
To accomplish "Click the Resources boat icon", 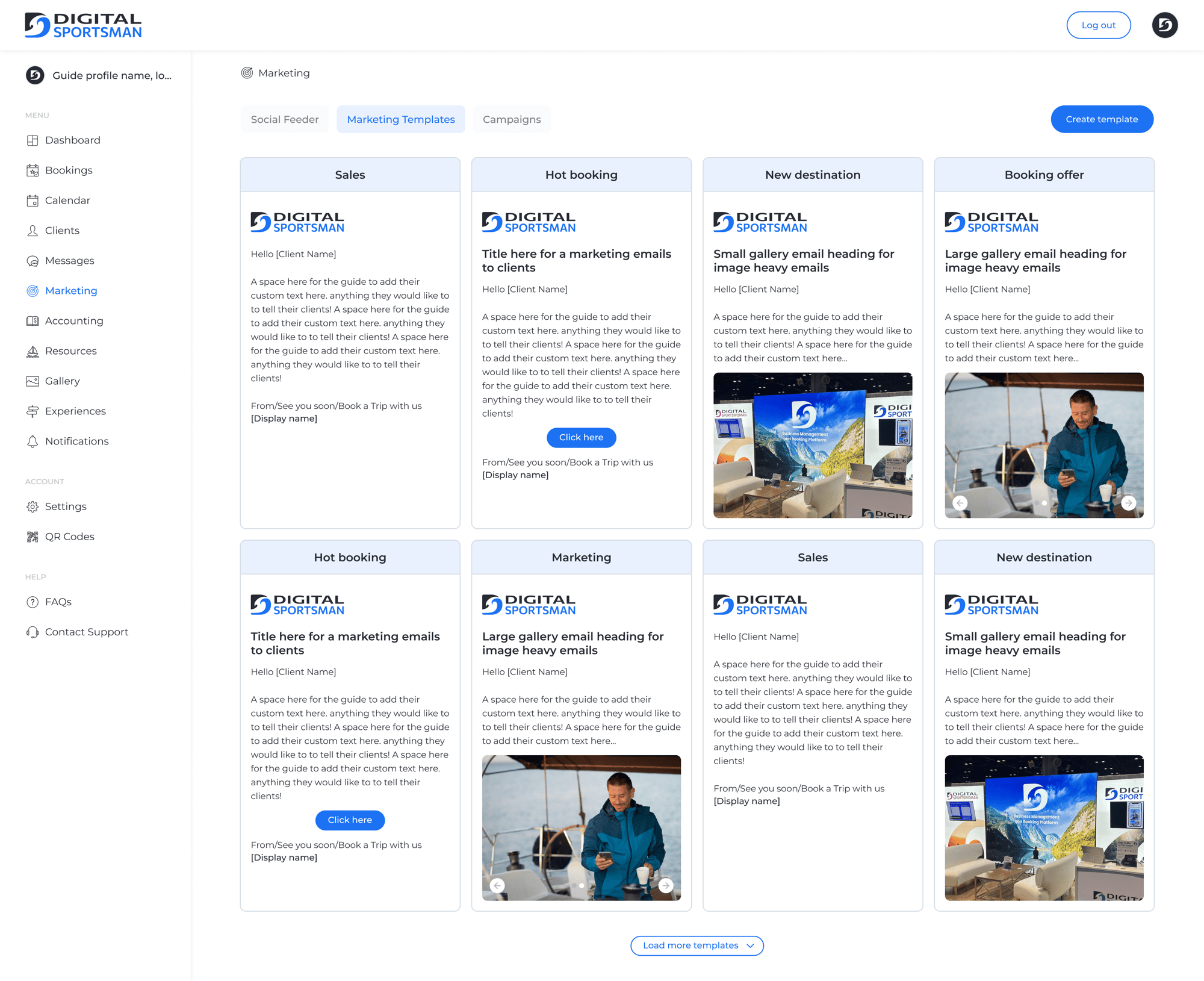I will (x=33, y=351).
